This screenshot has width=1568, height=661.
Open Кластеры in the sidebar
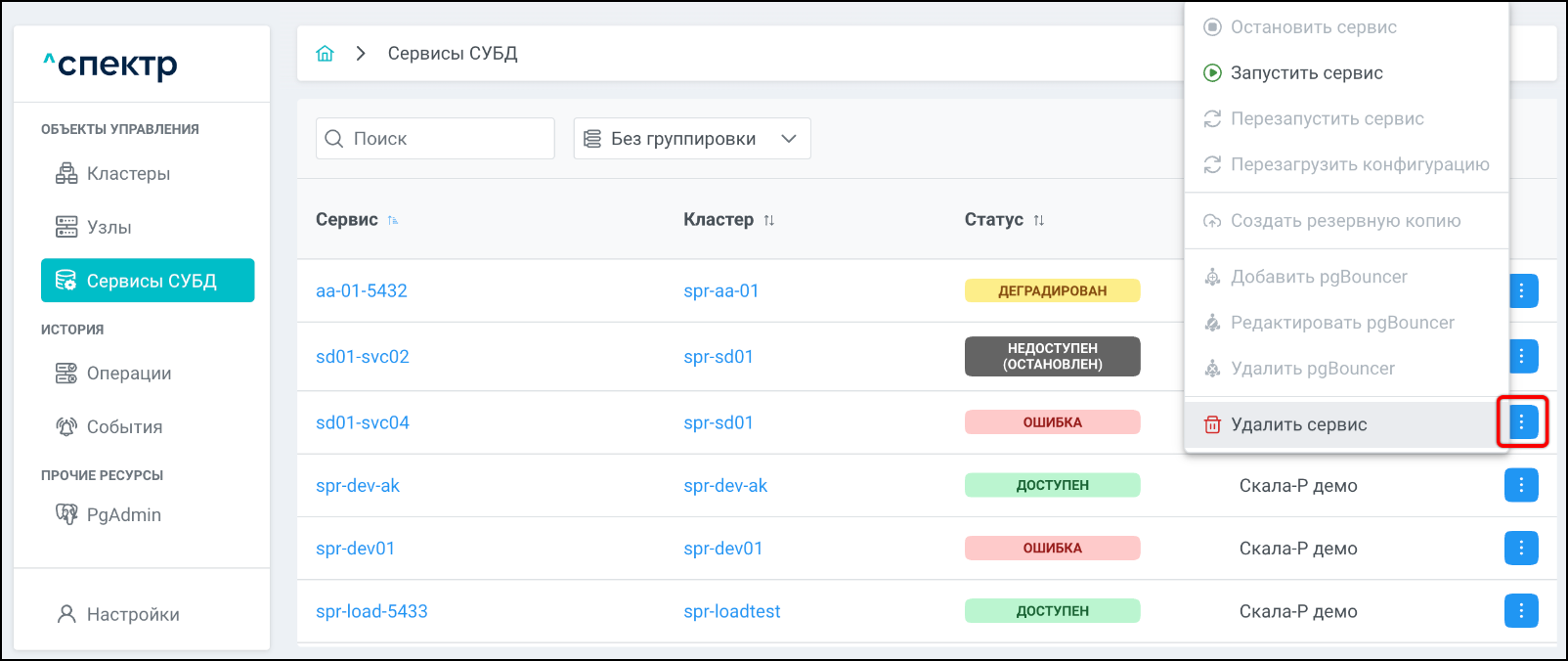click(x=128, y=174)
